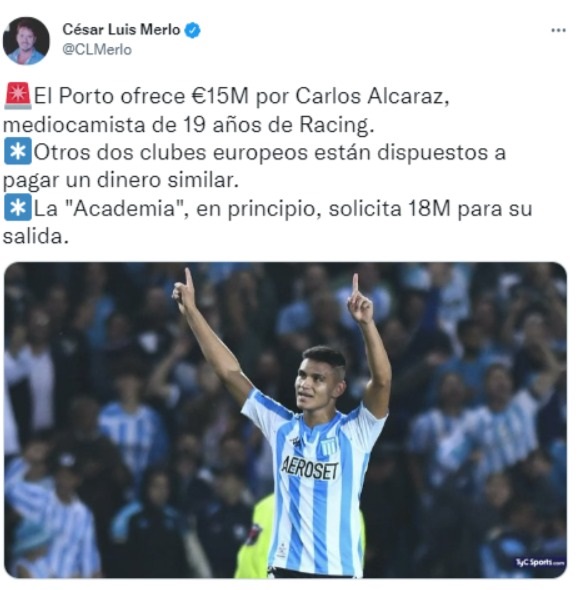The width and height of the screenshot is (584, 590).
Task: Click the phrase "pagar un dinero similar"
Action: click(120, 181)
